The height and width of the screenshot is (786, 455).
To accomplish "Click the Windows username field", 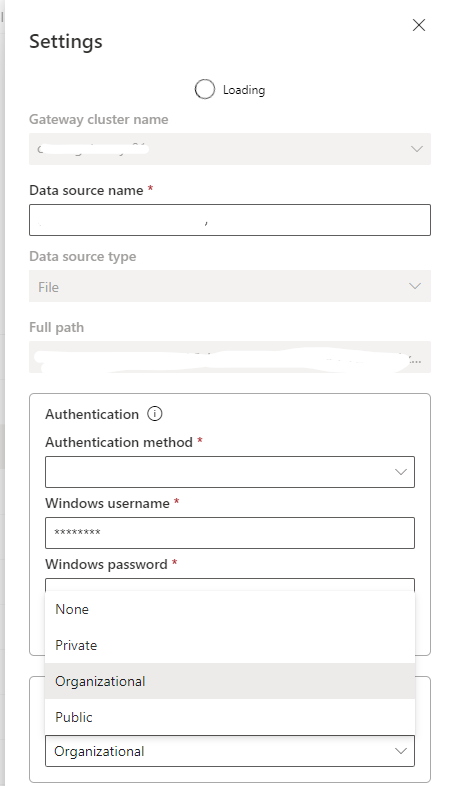I will click(x=230, y=533).
